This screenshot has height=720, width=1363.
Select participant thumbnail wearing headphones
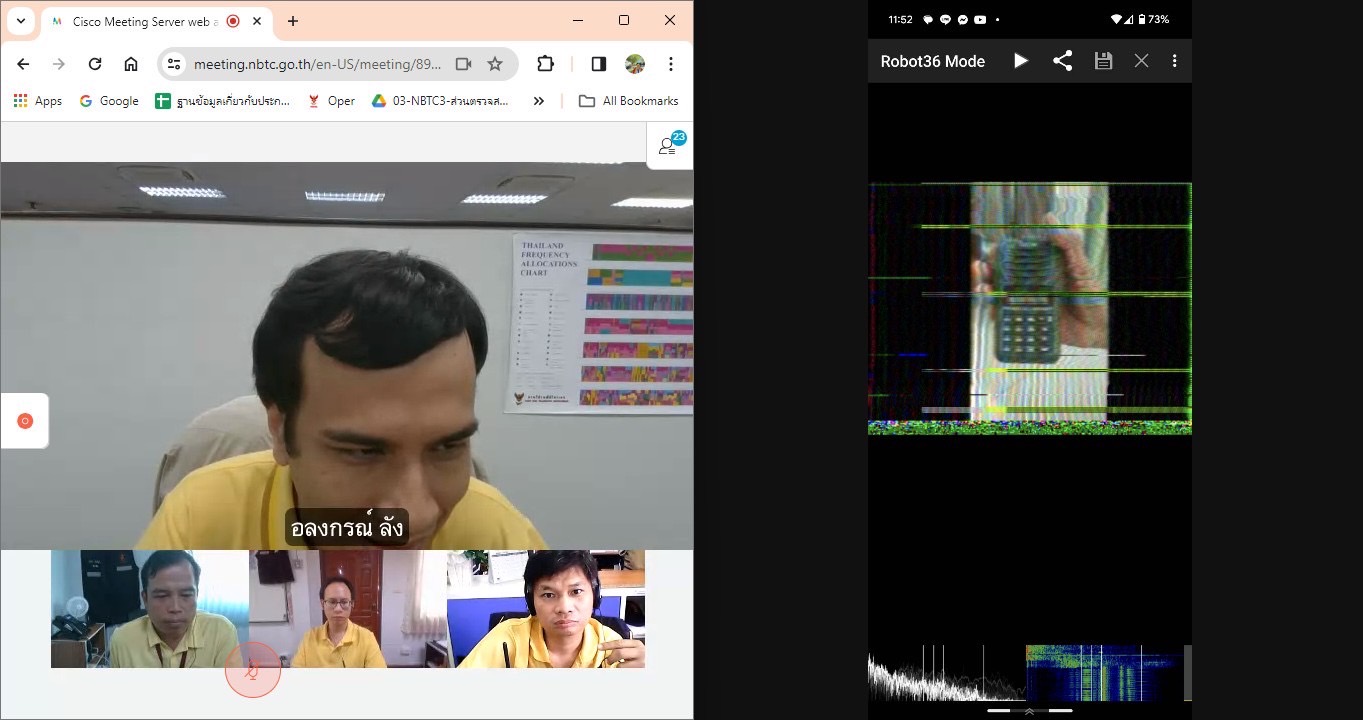click(546, 609)
